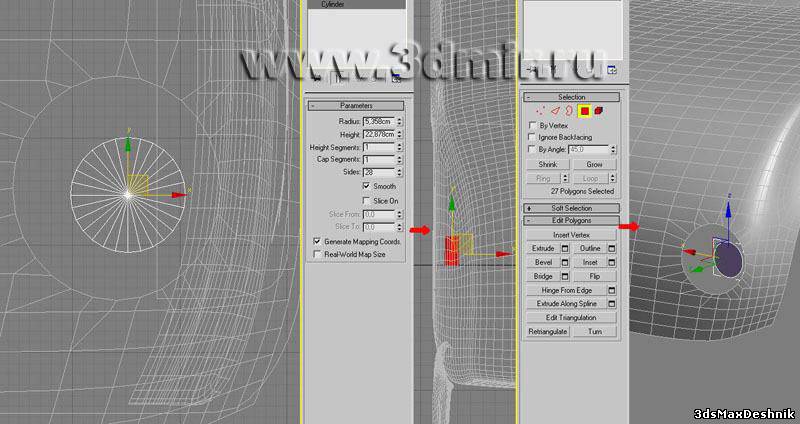Image resolution: width=800 pixels, height=424 pixels.
Task: Select Edge sub-object level icon
Action: tap(555, 110)
